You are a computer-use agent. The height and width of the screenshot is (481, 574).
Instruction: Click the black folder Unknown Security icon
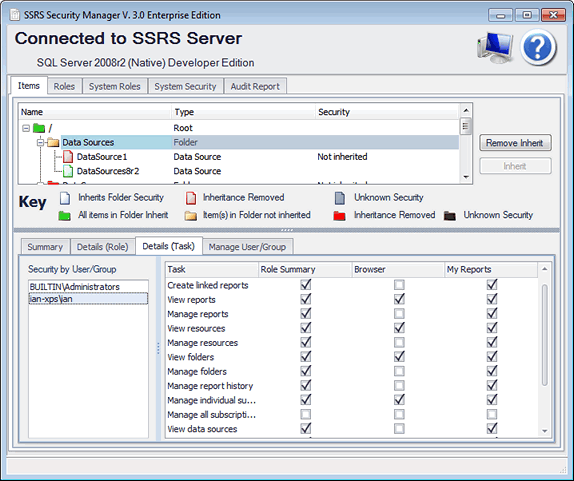(450, 216)
